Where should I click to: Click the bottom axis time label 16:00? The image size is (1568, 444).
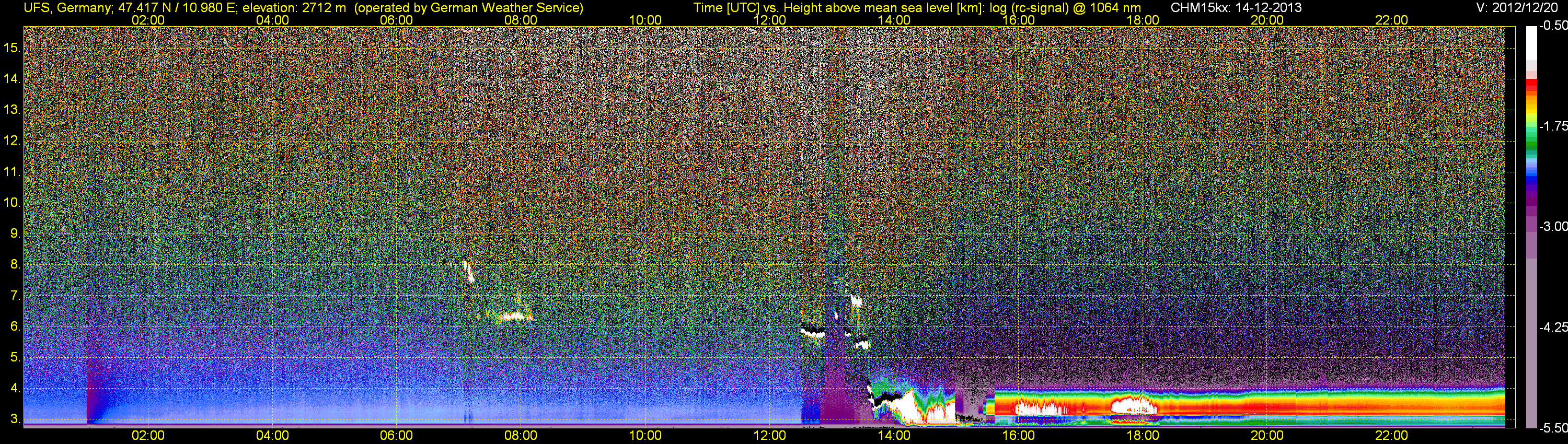click(1018, 436)
